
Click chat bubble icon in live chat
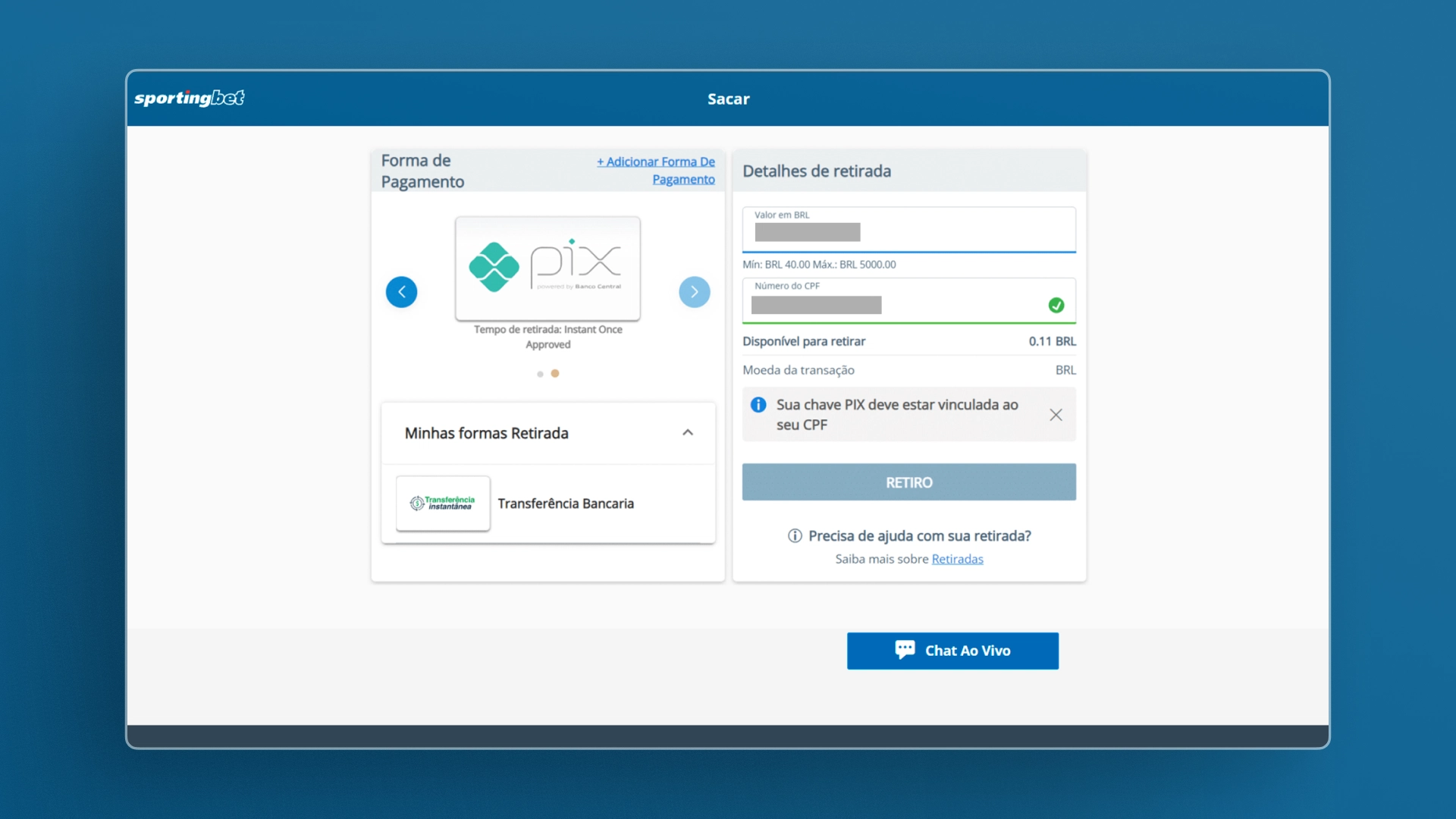coord(905,650)
